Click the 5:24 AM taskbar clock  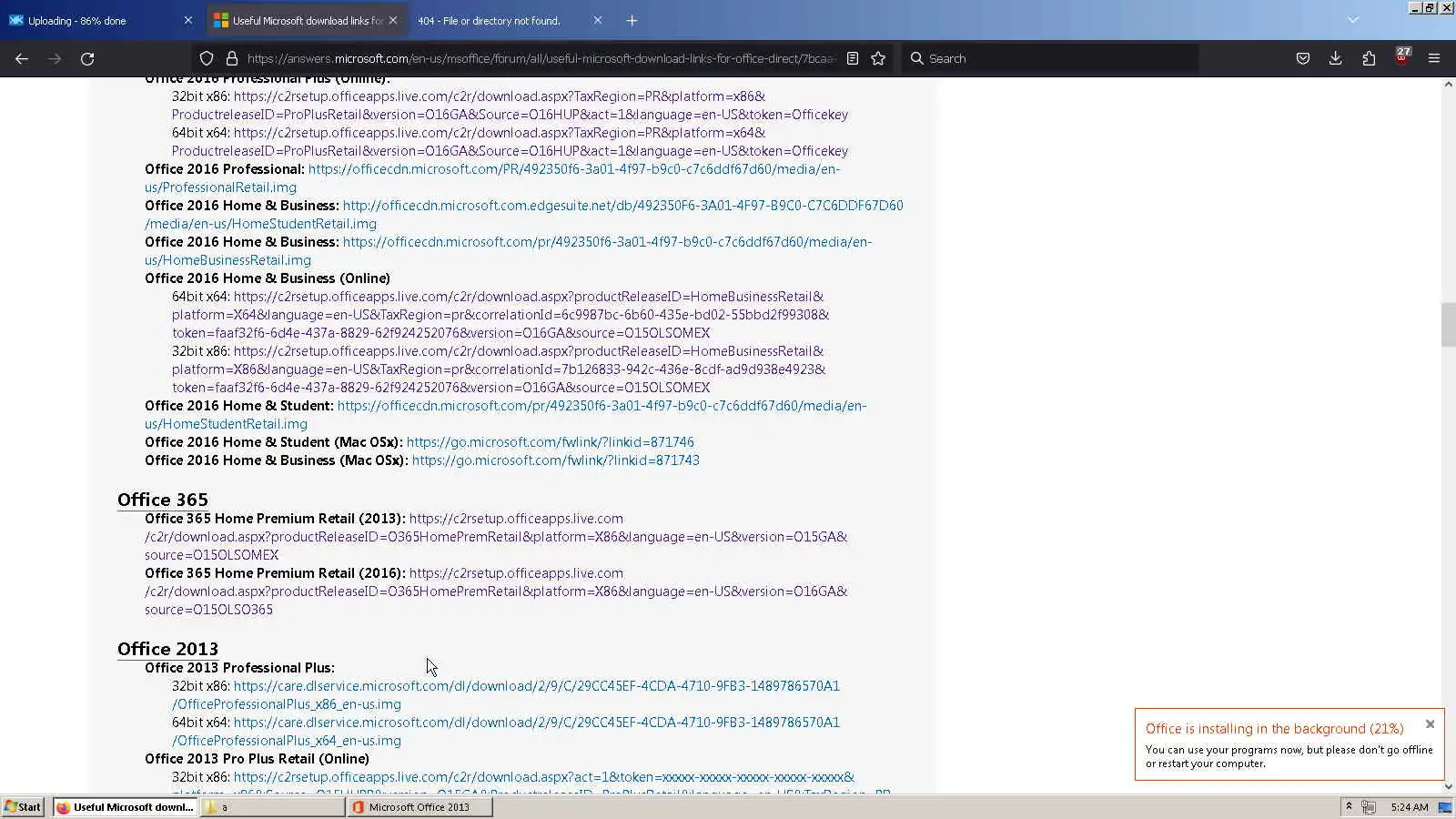tap(1410, 807)
